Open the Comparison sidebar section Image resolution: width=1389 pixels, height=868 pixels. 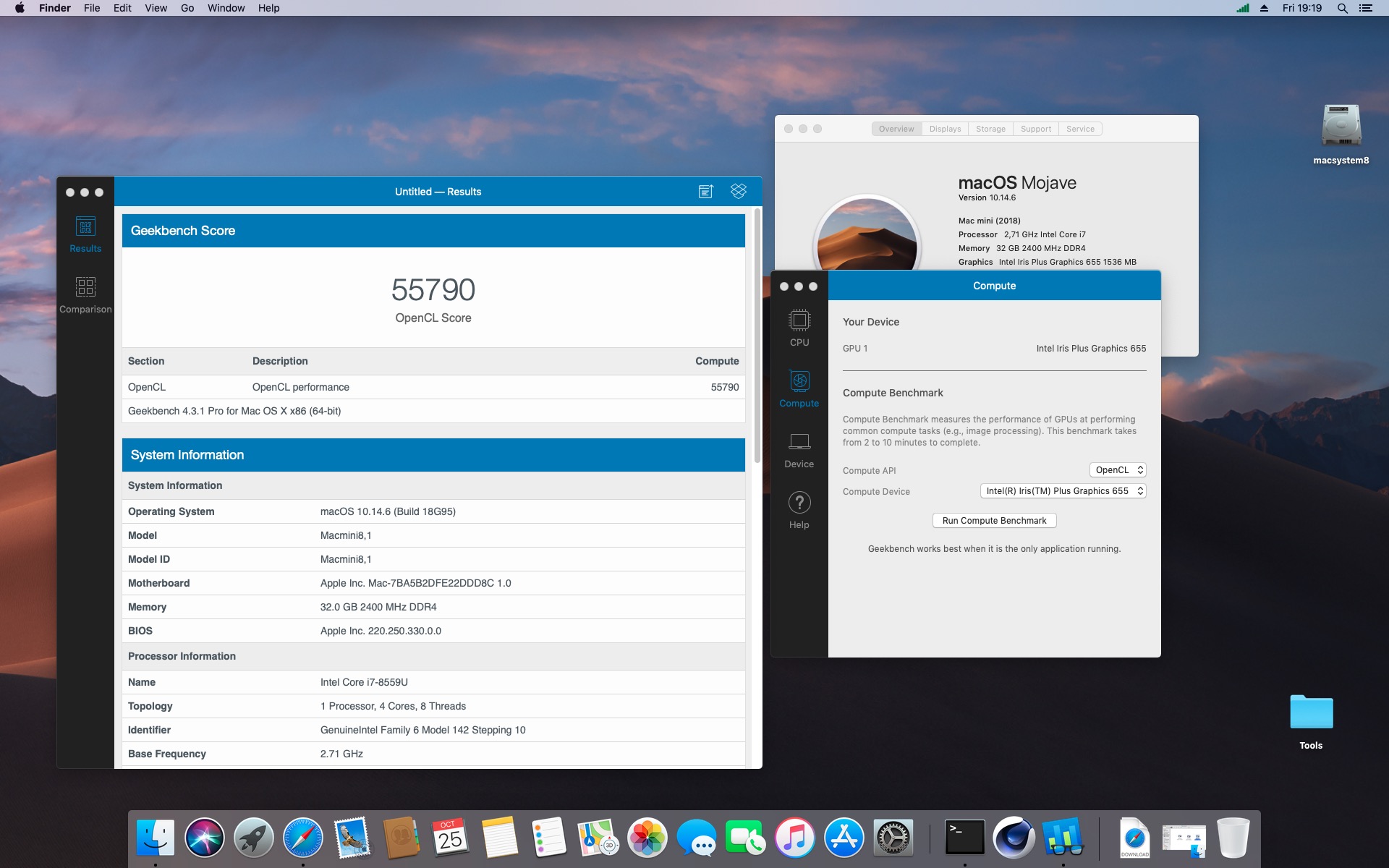coord(85,295)
